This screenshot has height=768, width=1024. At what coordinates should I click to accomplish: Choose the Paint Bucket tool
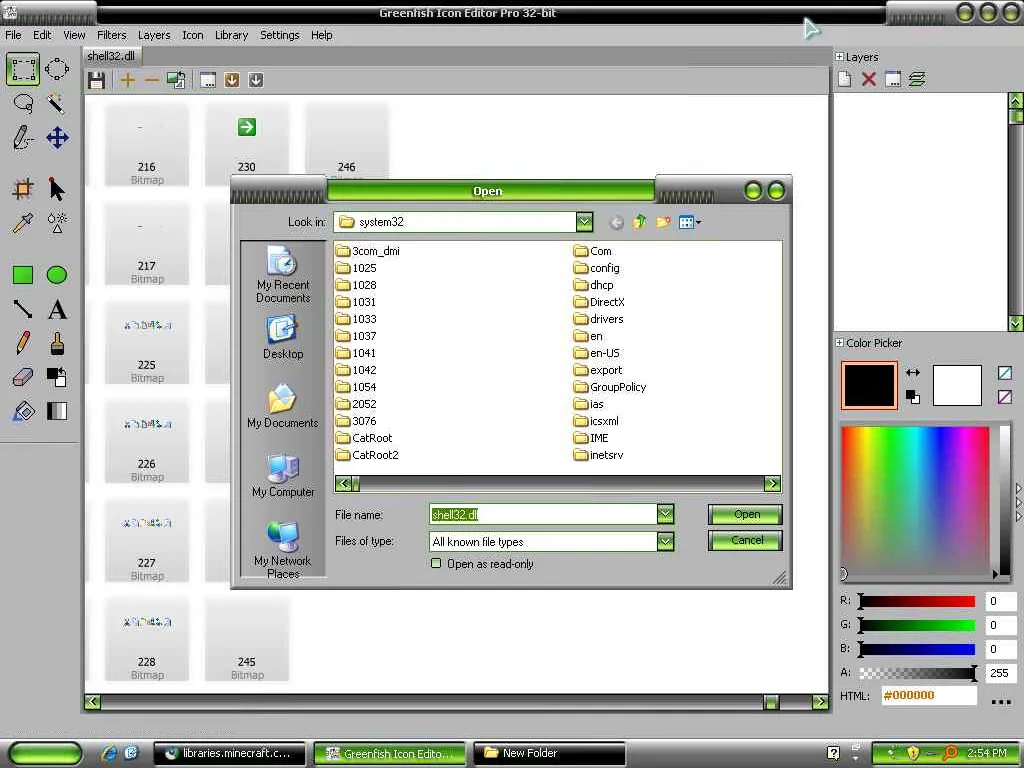pos(23,411)
